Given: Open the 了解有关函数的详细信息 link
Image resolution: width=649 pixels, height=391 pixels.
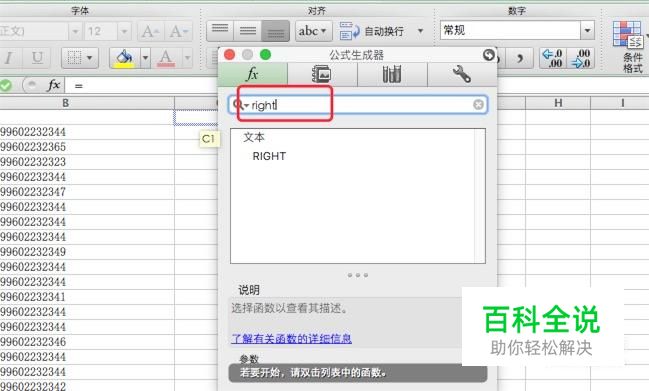Looking at the screenshot, I should pyautogui.click(x=291, y=338).
